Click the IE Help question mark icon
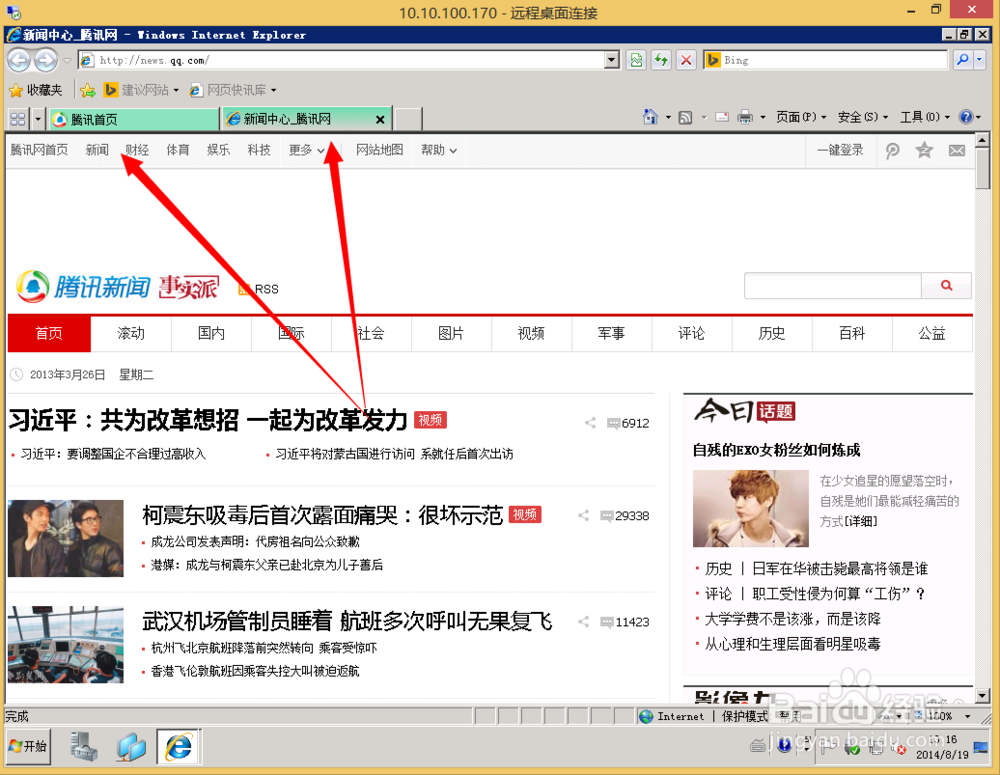Image resolution: width=1000 pixels, height=775 pixels. click(966, 117)
